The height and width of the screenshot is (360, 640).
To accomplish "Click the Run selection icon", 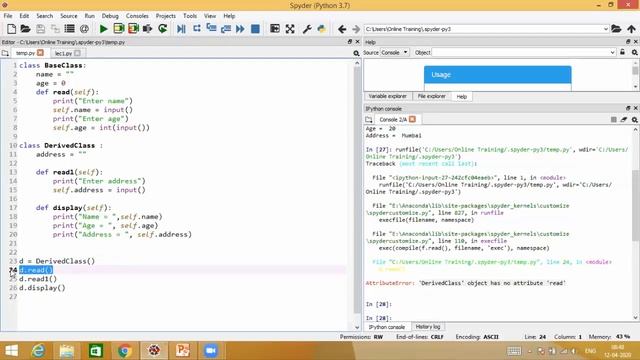I will (x=147, y=29).
